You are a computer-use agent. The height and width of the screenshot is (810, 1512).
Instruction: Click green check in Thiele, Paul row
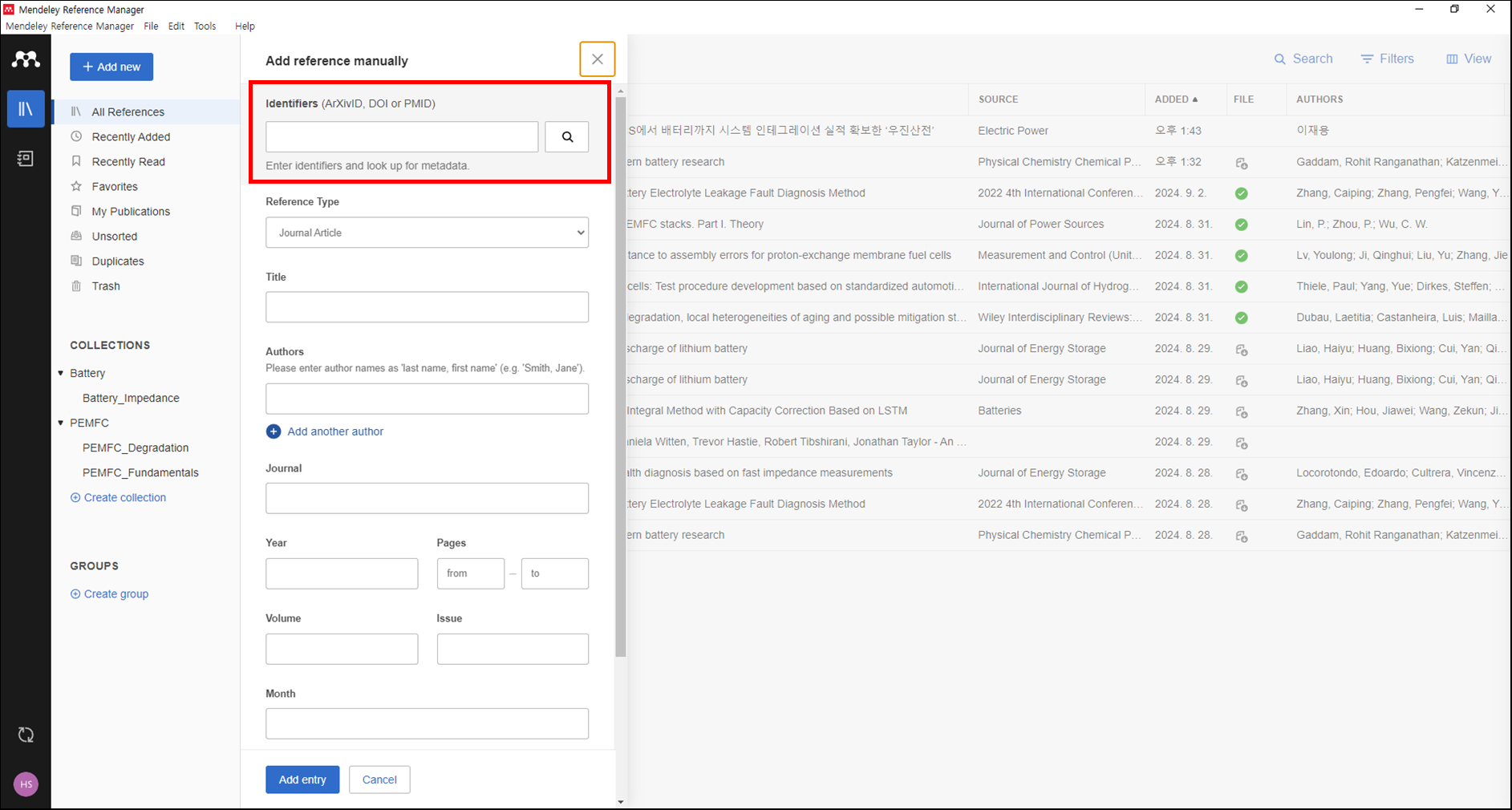click(1242, 286)
